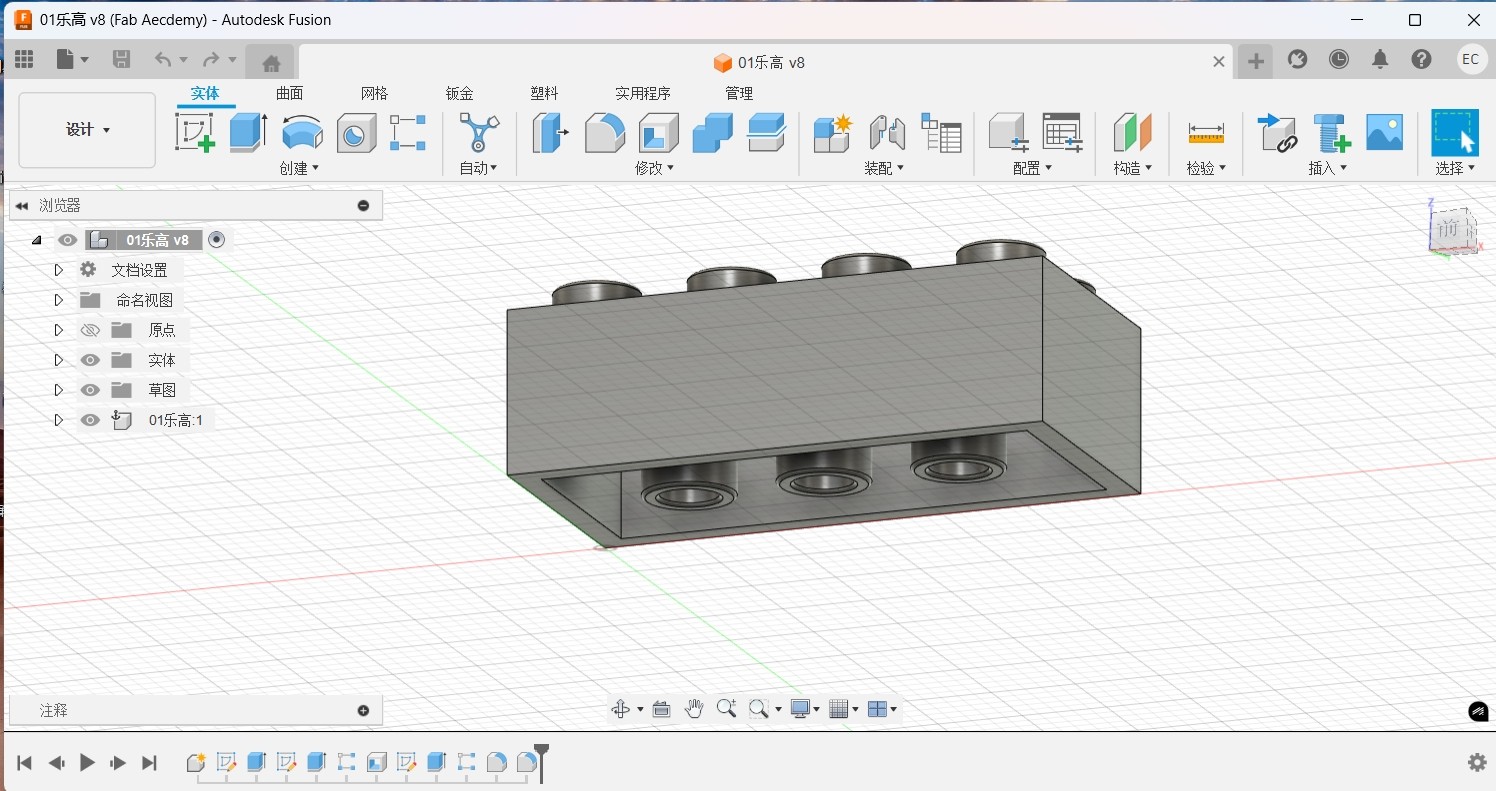Open the Job Status clock icon
1496x791 pixels.
[1339, 60]
